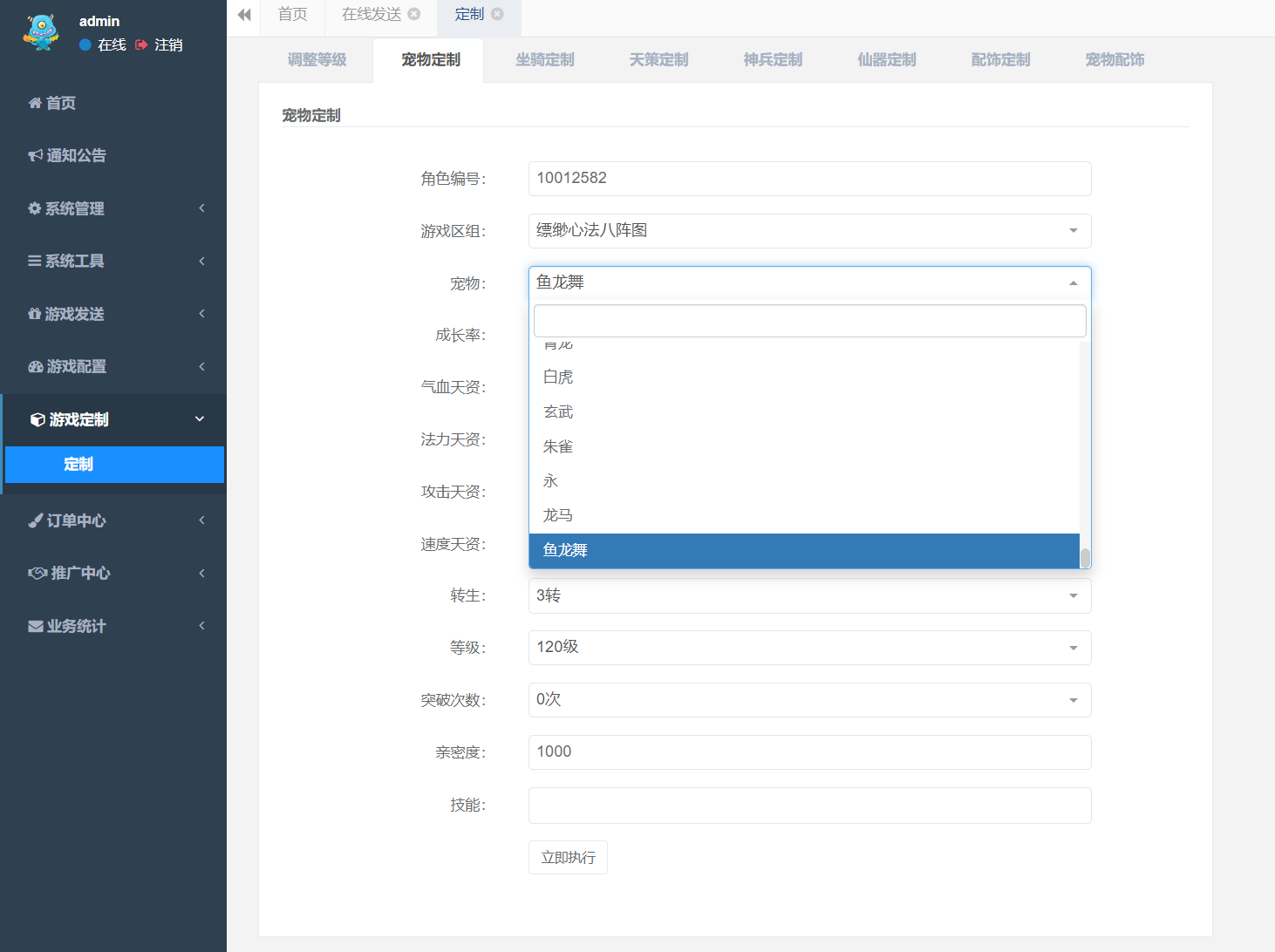
Task: Switch to the 神兵定制 tab
Action: pyautogui.click(x=773, y=60)
